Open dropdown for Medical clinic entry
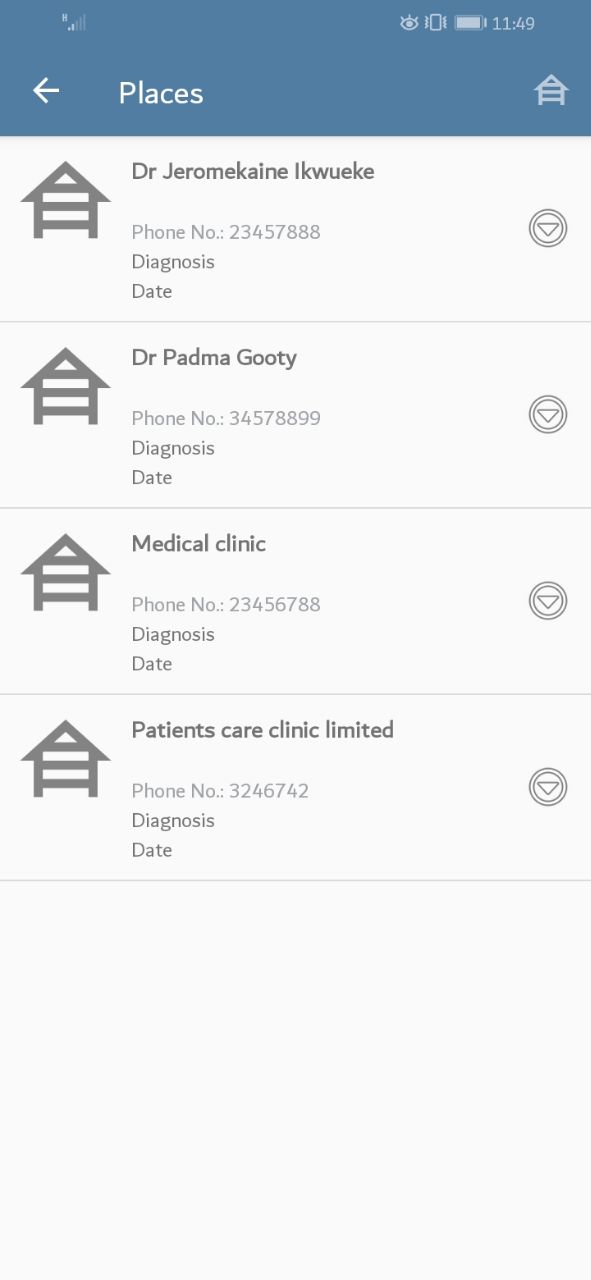 548,601
